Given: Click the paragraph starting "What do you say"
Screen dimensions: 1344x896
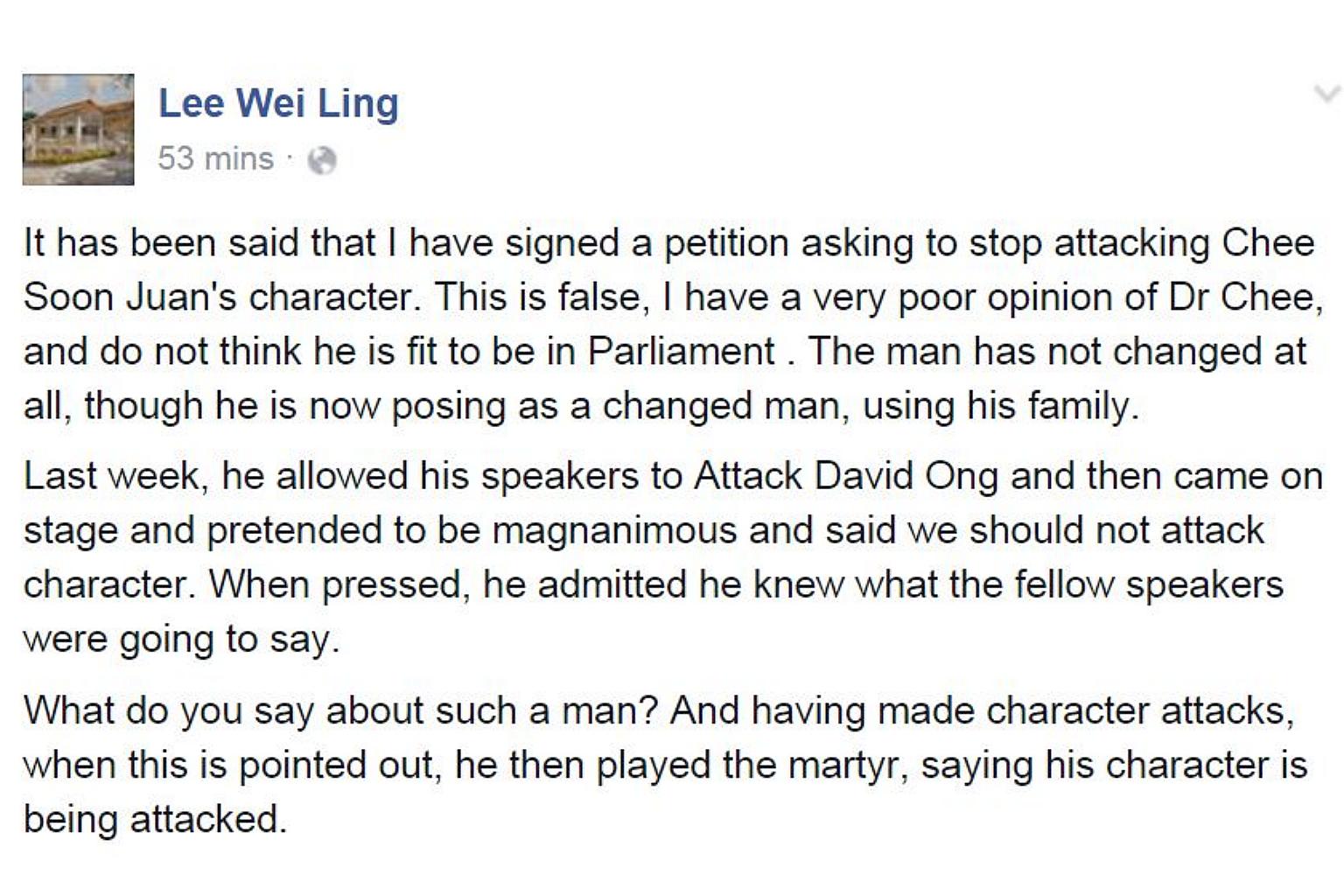Looking at the screenshot, I should [x=665, y=765].
